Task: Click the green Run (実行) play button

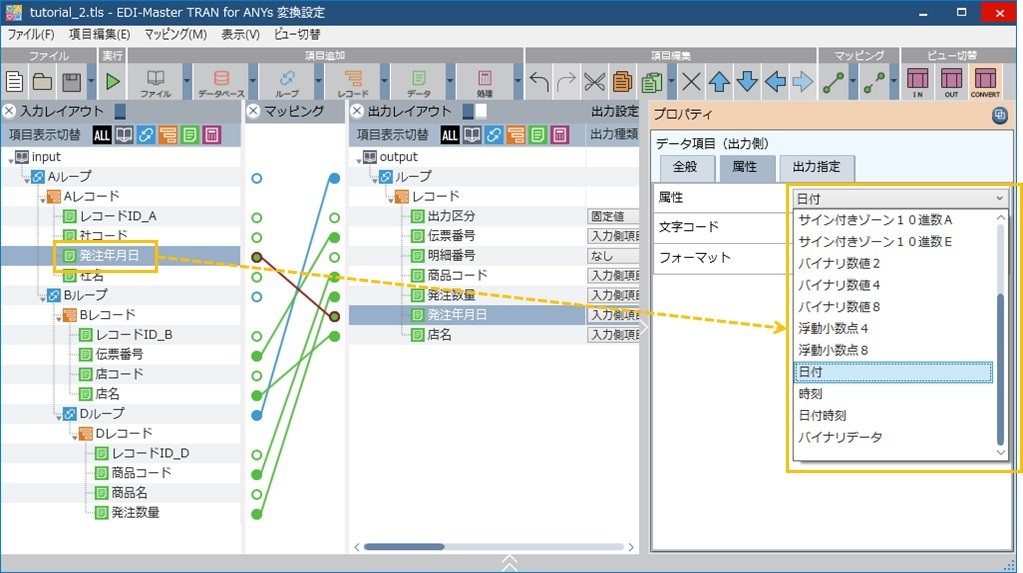Action: tap(111, 81)
